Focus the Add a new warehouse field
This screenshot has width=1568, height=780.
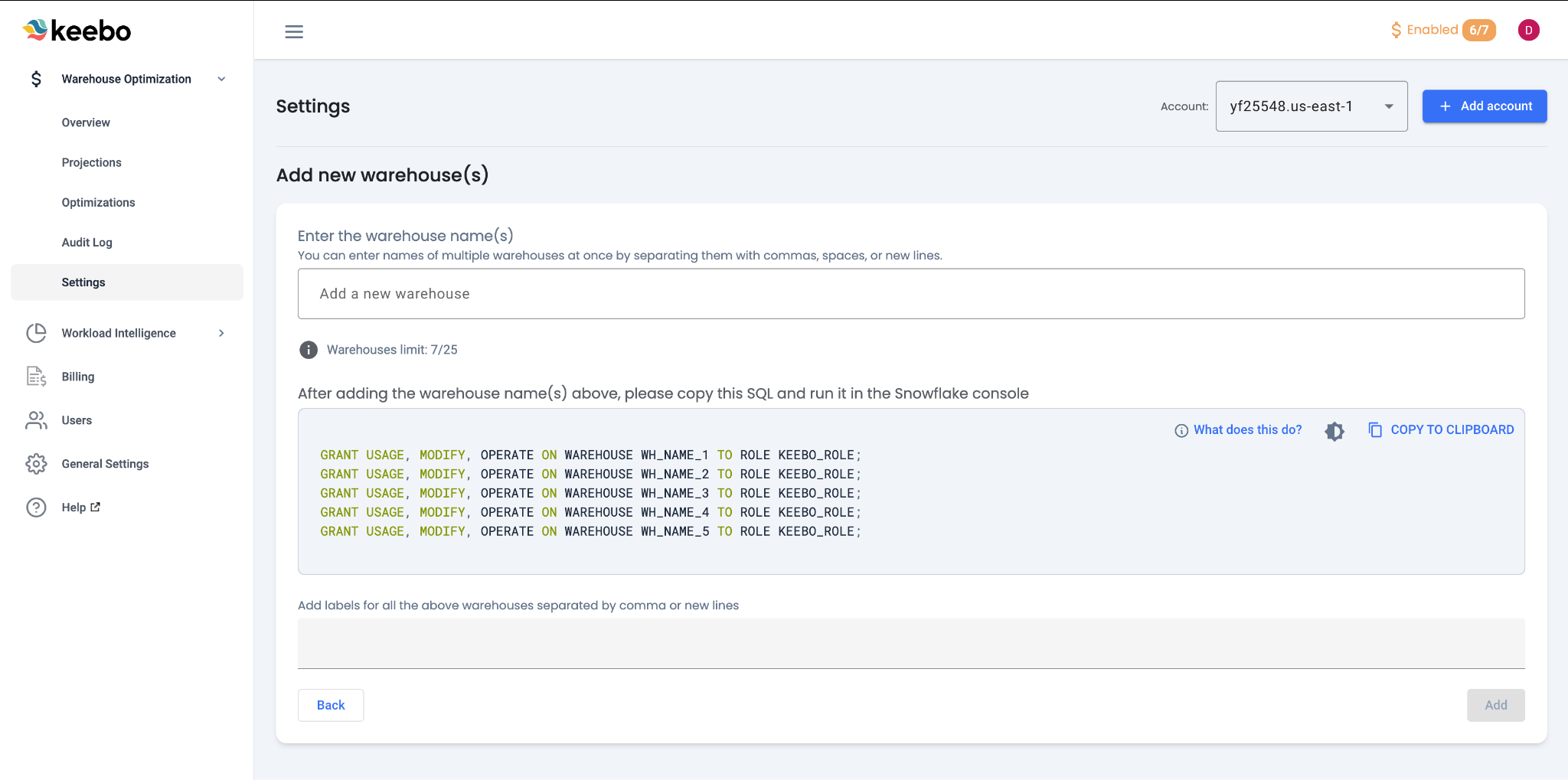tap(910, 294)
